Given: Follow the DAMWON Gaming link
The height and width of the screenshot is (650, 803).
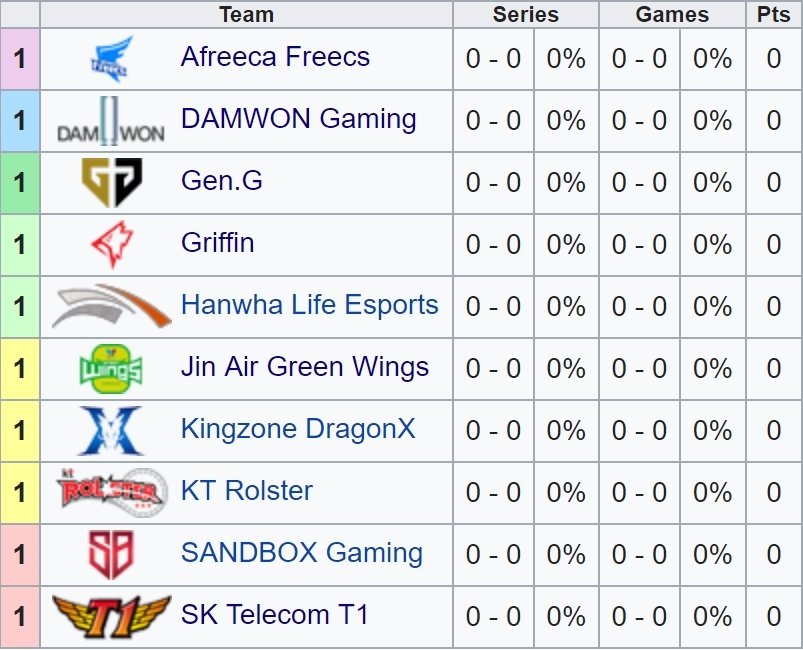Looking at the screenshot, I should pos(299,119).
